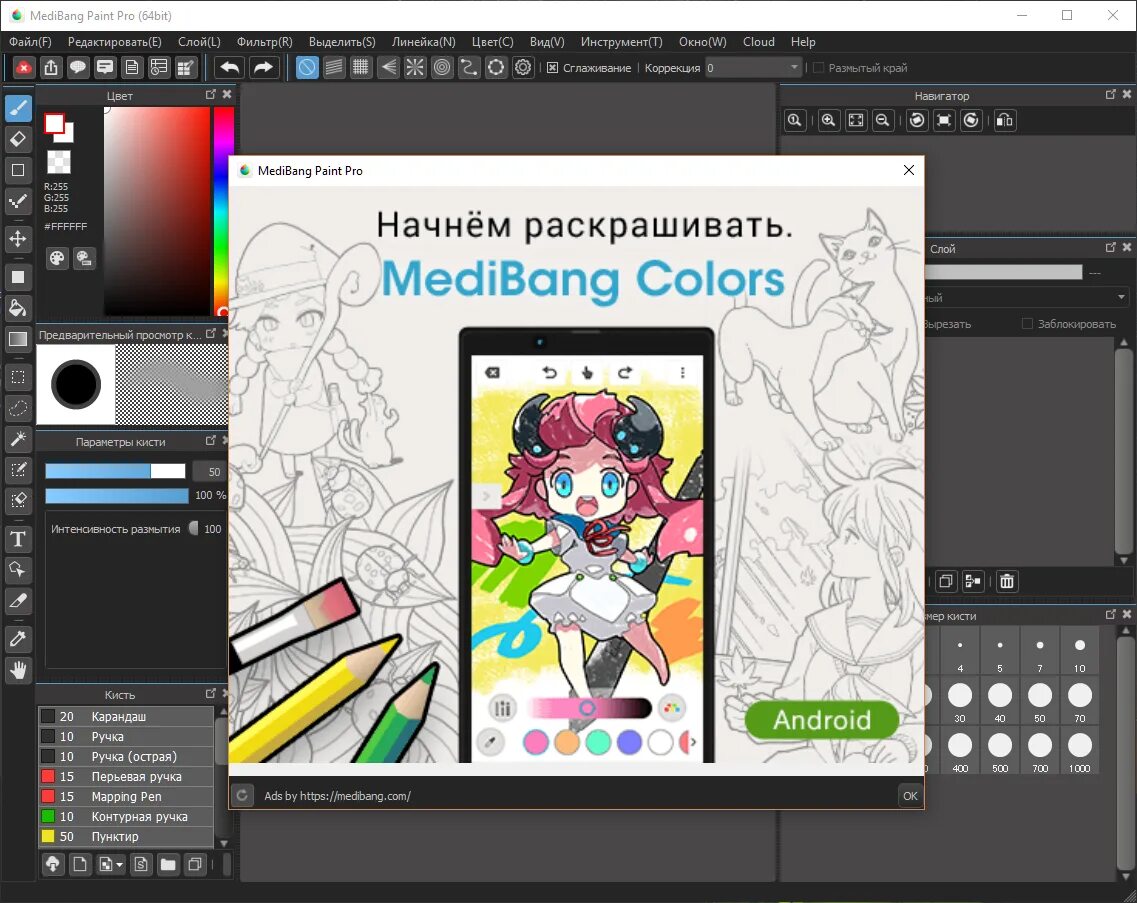Select the Fill rectangle tool
This screenshot has height=903, width=1137.
[18, 277]
